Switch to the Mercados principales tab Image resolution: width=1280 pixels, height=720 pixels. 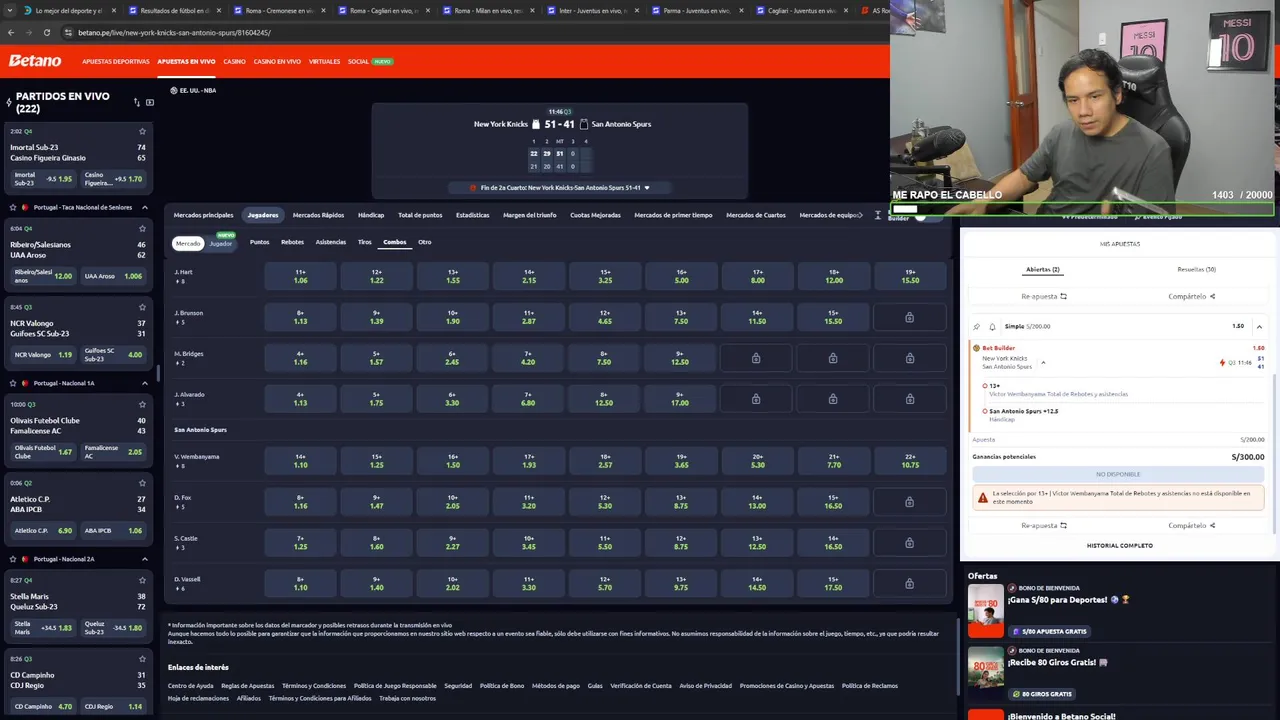click(203, 215)
